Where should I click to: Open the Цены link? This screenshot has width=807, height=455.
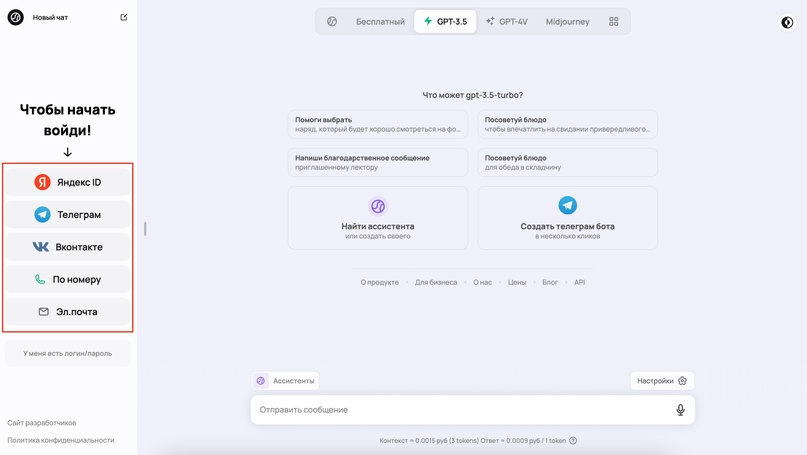point(517,282)
